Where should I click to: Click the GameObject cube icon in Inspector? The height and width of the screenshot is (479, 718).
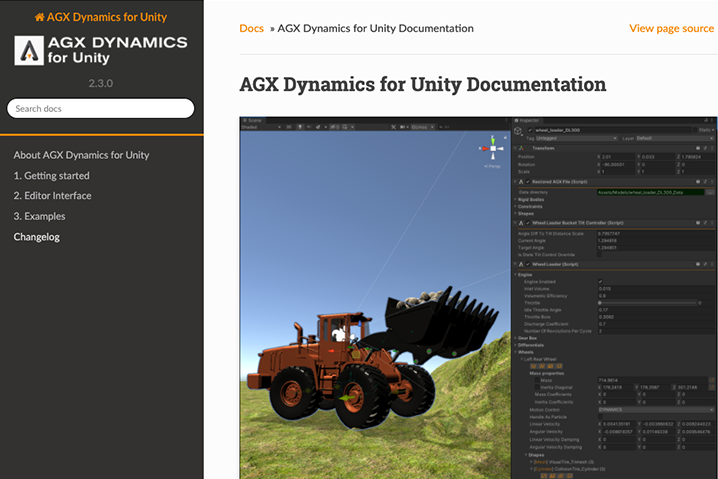[x=518, y=131]
